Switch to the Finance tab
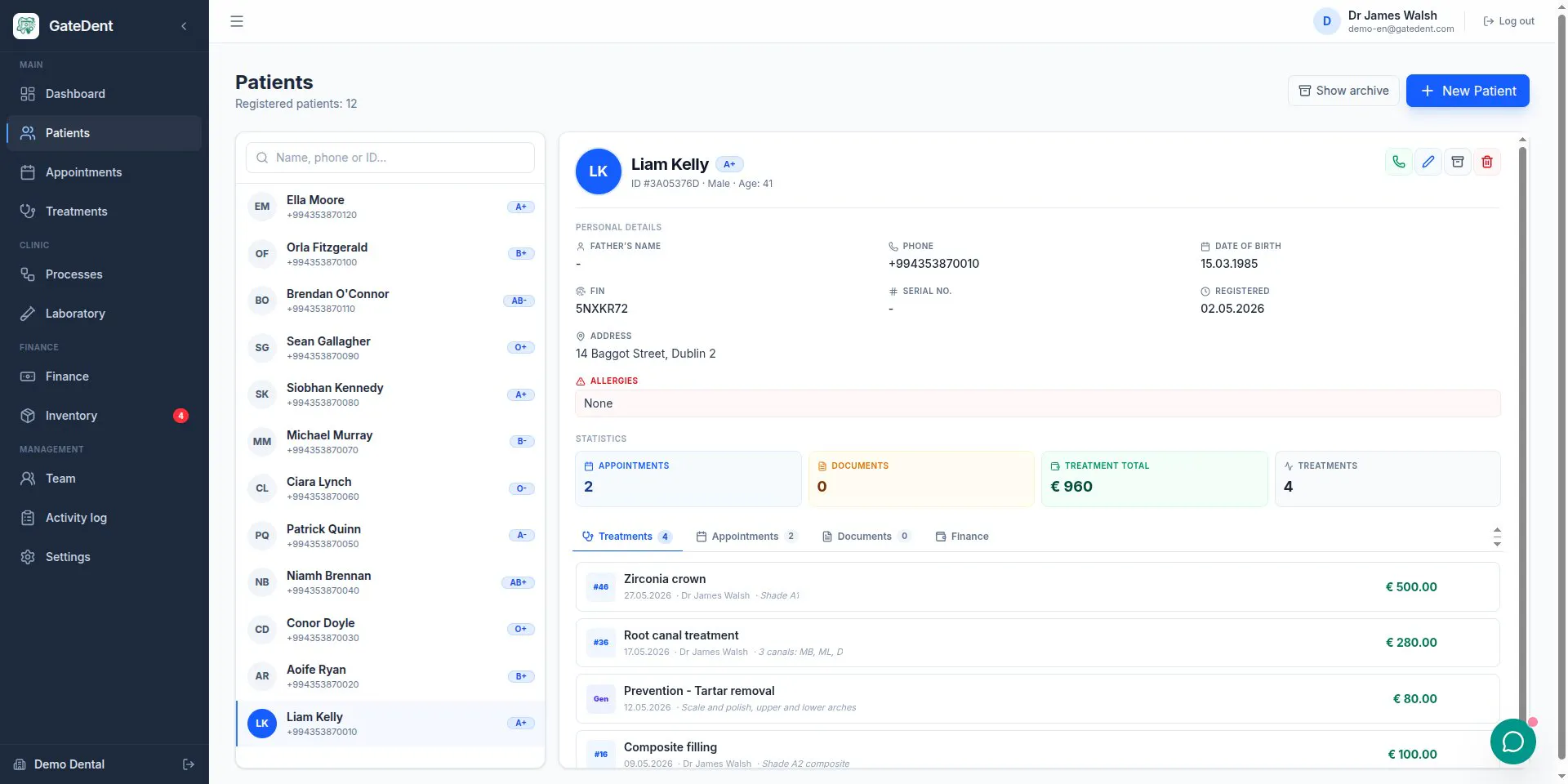This screenshot has height=784, width=1568. pyautogui.click(x=962, y=537)
